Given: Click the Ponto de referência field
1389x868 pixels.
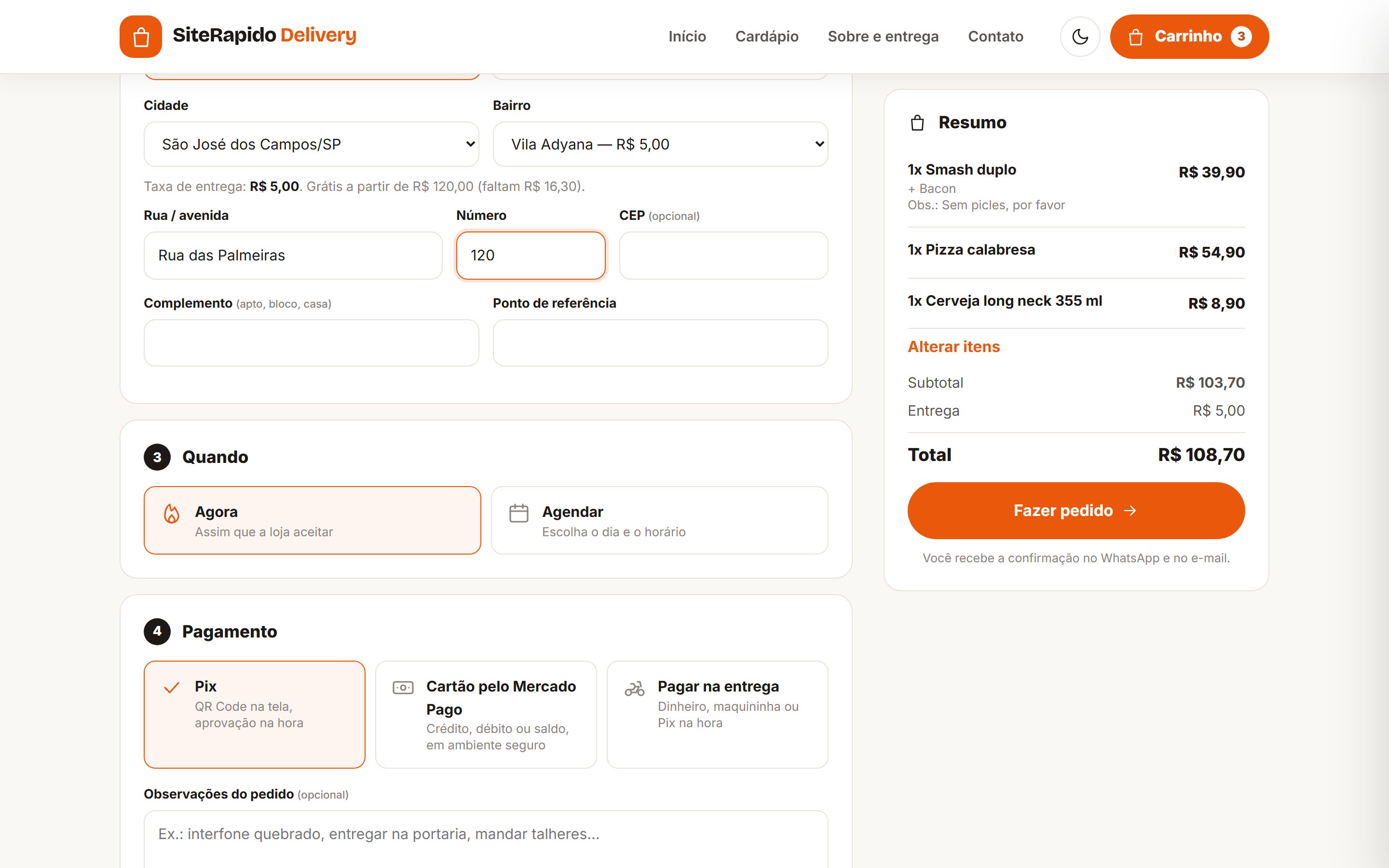Looking at the screenshot, I should 660,343.
